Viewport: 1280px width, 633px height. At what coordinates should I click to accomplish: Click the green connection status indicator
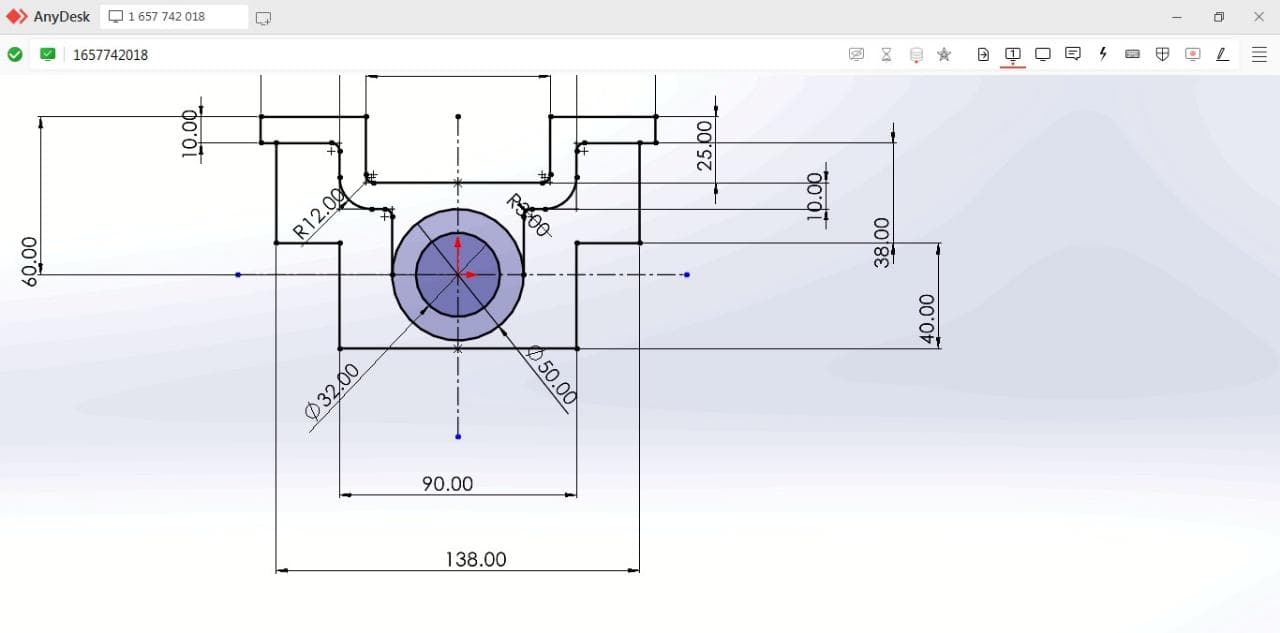click(x=15, y=54)
